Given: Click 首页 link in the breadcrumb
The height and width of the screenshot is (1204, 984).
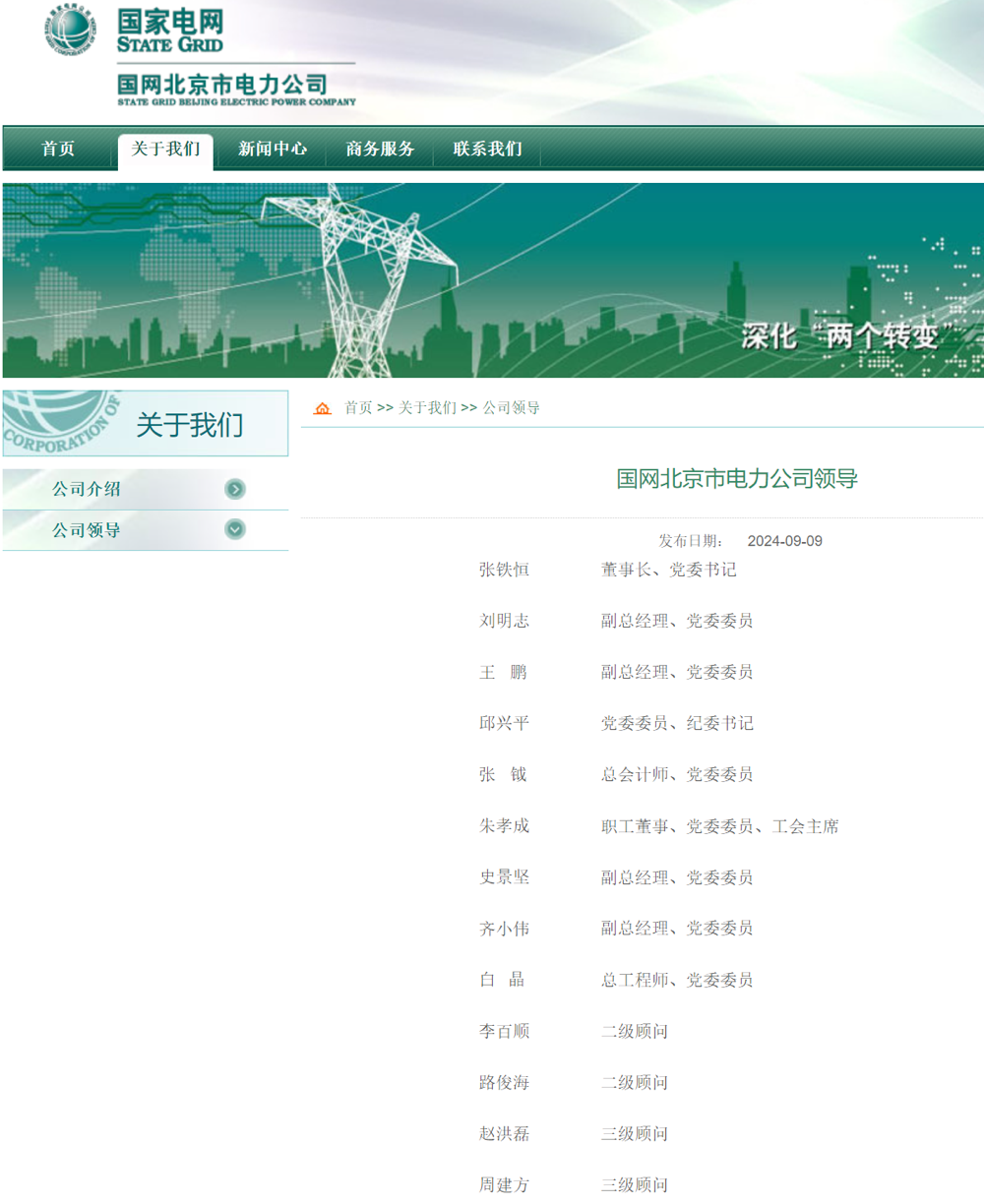Looking at the screenshot, I should click(x=358, y=408).
